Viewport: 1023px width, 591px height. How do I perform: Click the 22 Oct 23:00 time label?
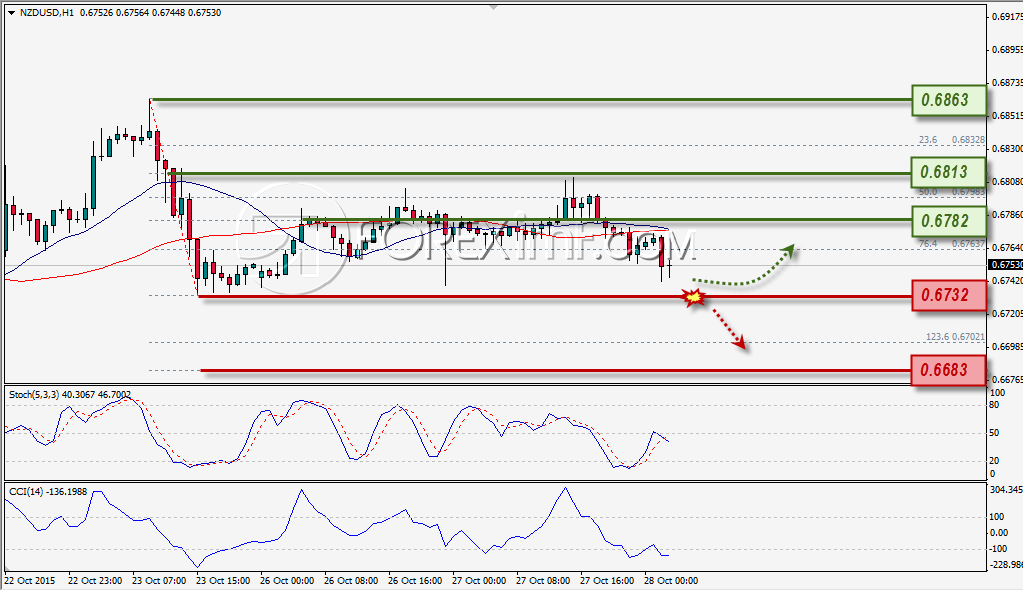95,581
